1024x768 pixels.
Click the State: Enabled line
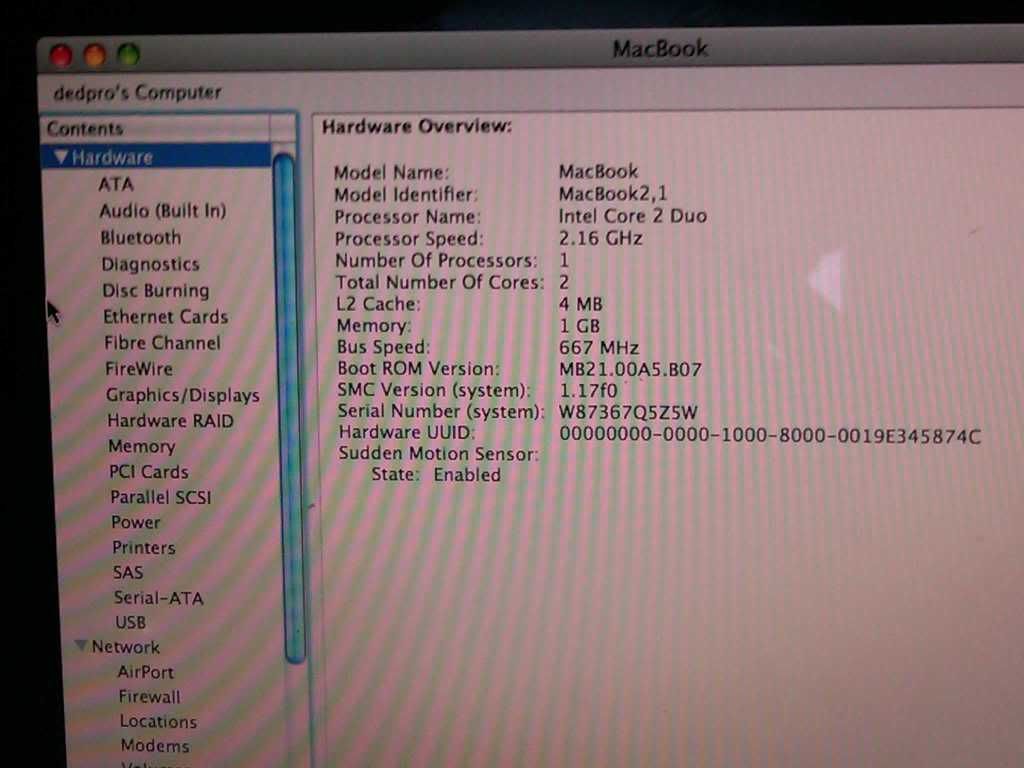[x=436, y=475]
